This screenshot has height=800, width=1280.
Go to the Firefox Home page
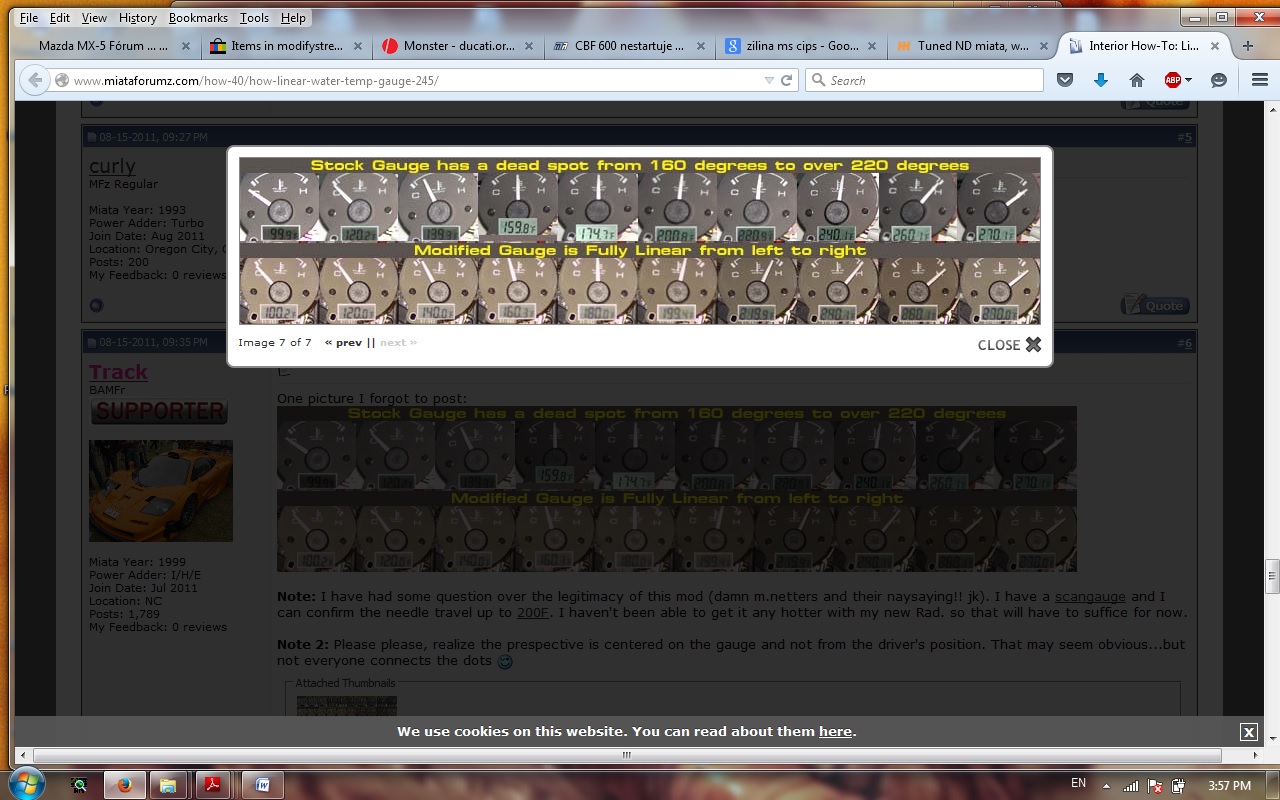tap(1137, 80)
